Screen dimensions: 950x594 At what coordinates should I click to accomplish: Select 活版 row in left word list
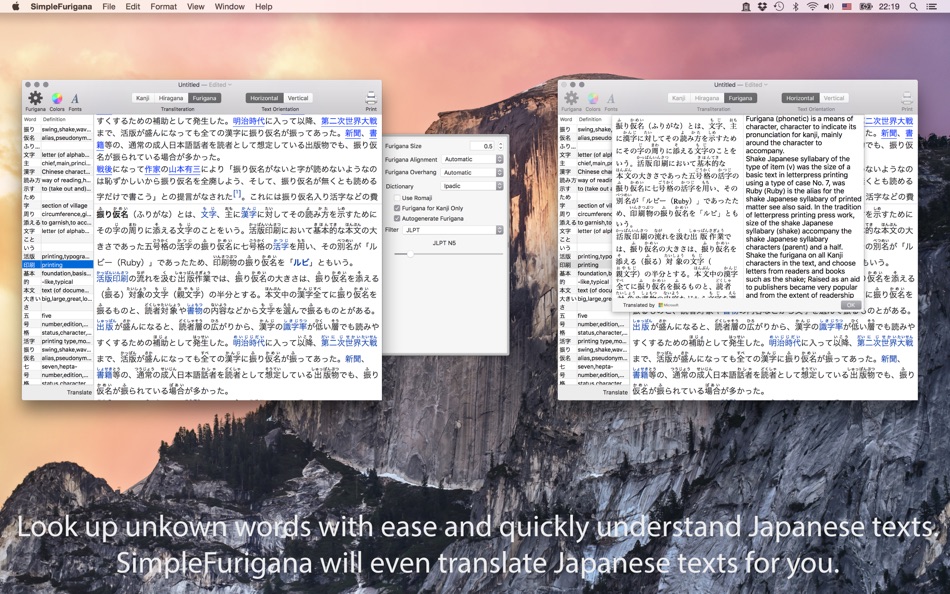click(58, 256)
